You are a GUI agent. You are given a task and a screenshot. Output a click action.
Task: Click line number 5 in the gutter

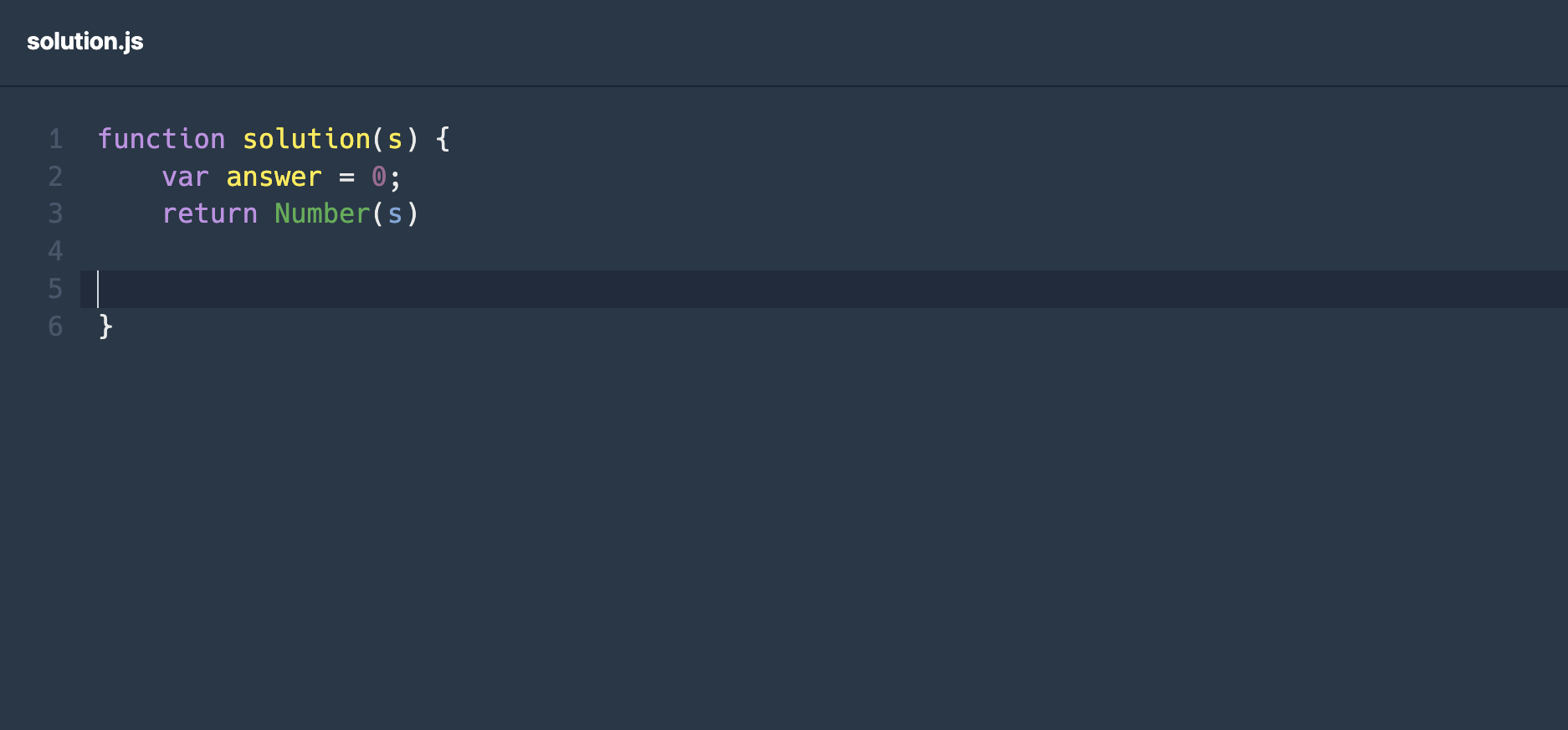point(55,289)
